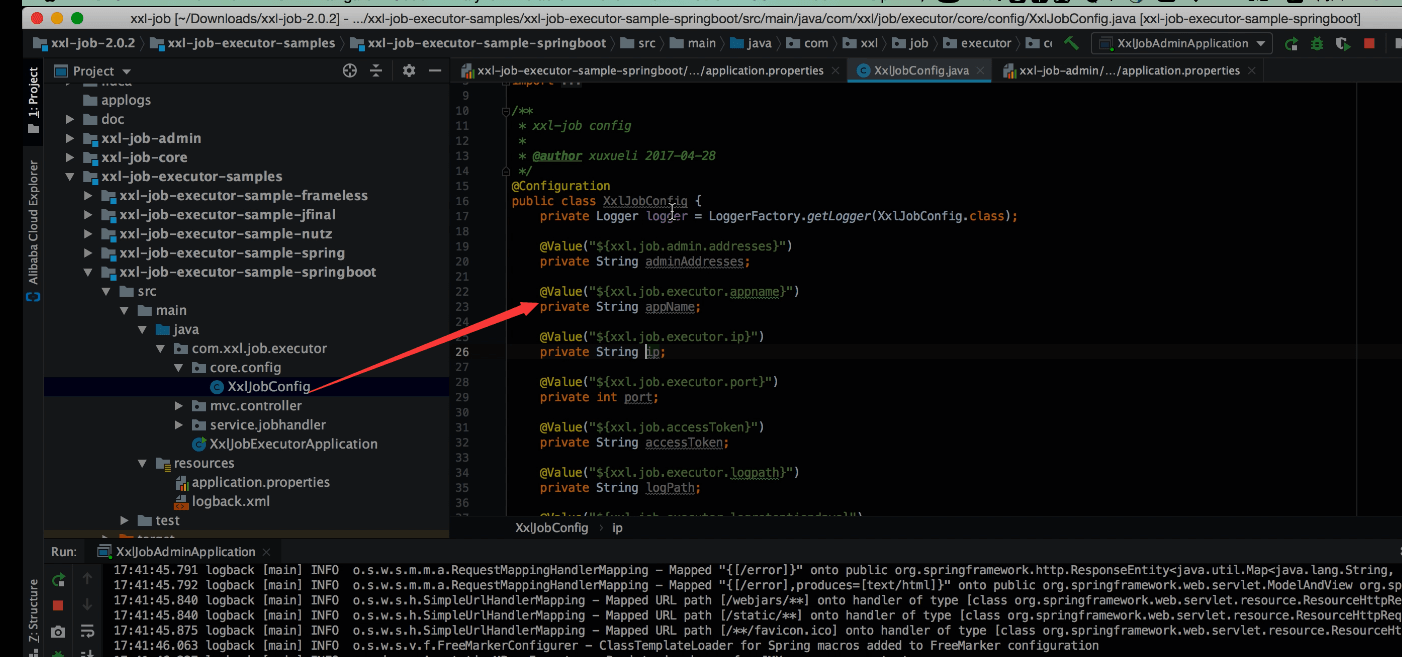This screenshot has width=1402, height=657.
Task: Open the Project panel settings gear
Action: tap(408, 71)
